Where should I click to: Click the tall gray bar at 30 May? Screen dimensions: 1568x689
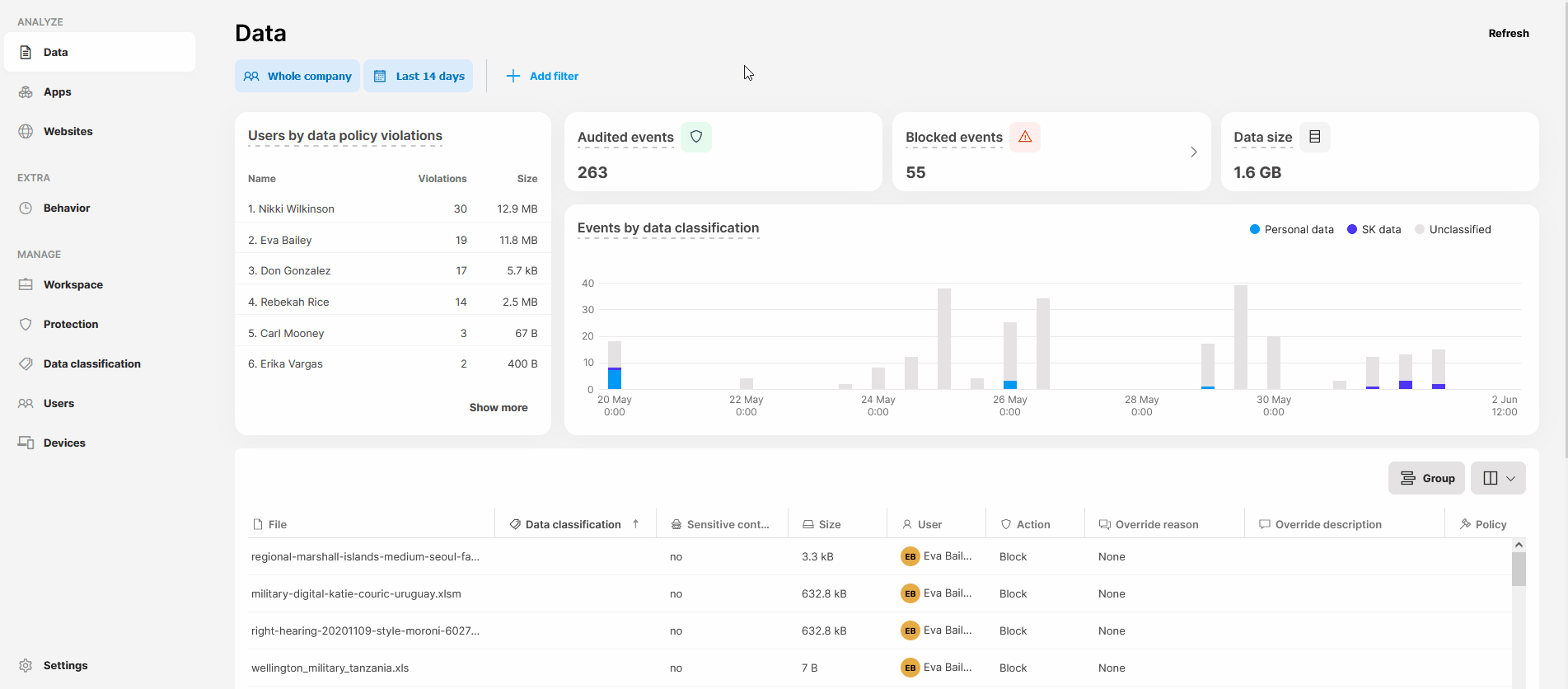(x=1240, y=336)
